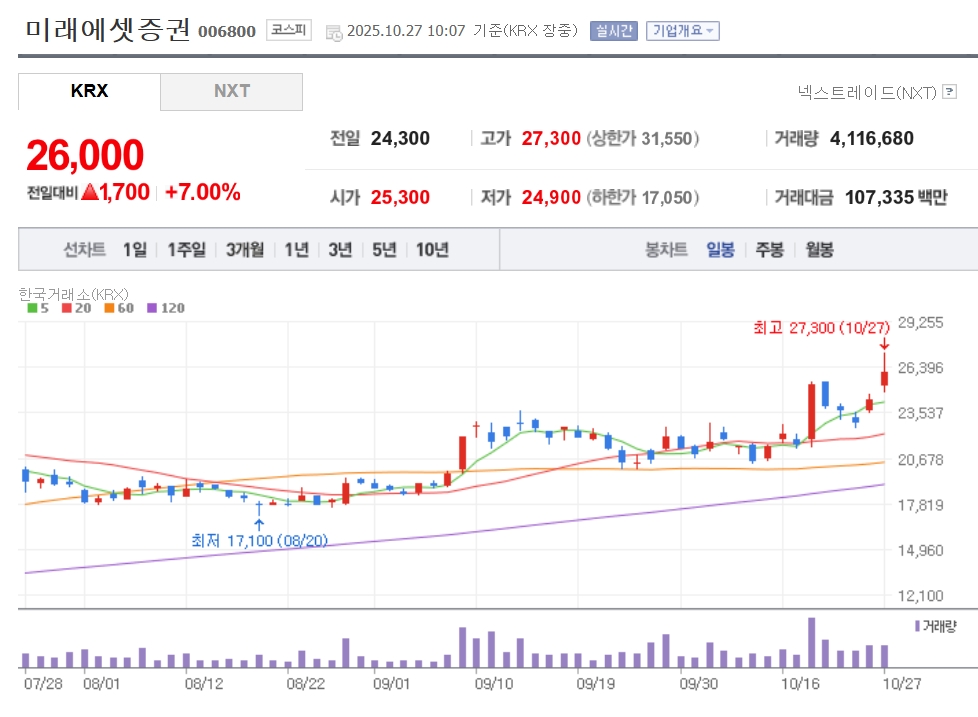Click the orange 60-day moving average legend

point(119,308)
